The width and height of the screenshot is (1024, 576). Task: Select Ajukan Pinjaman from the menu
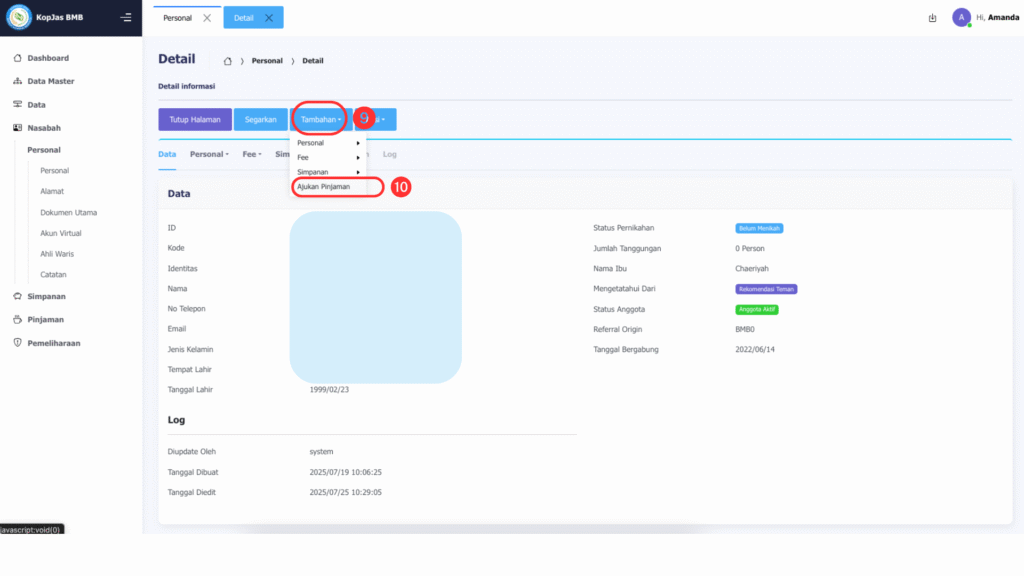tap(324, 187)
